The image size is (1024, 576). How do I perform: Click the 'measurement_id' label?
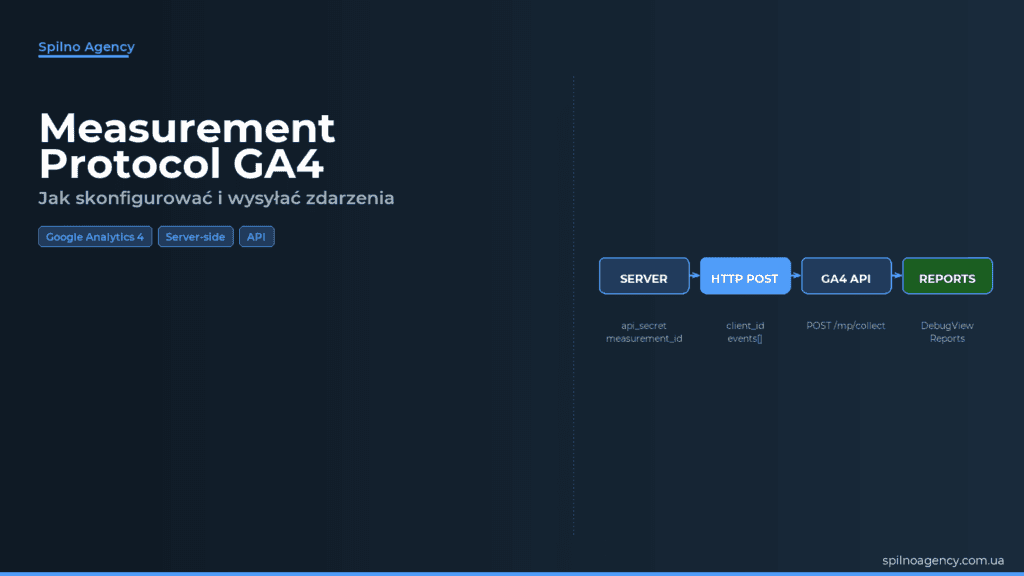point(644,338)
